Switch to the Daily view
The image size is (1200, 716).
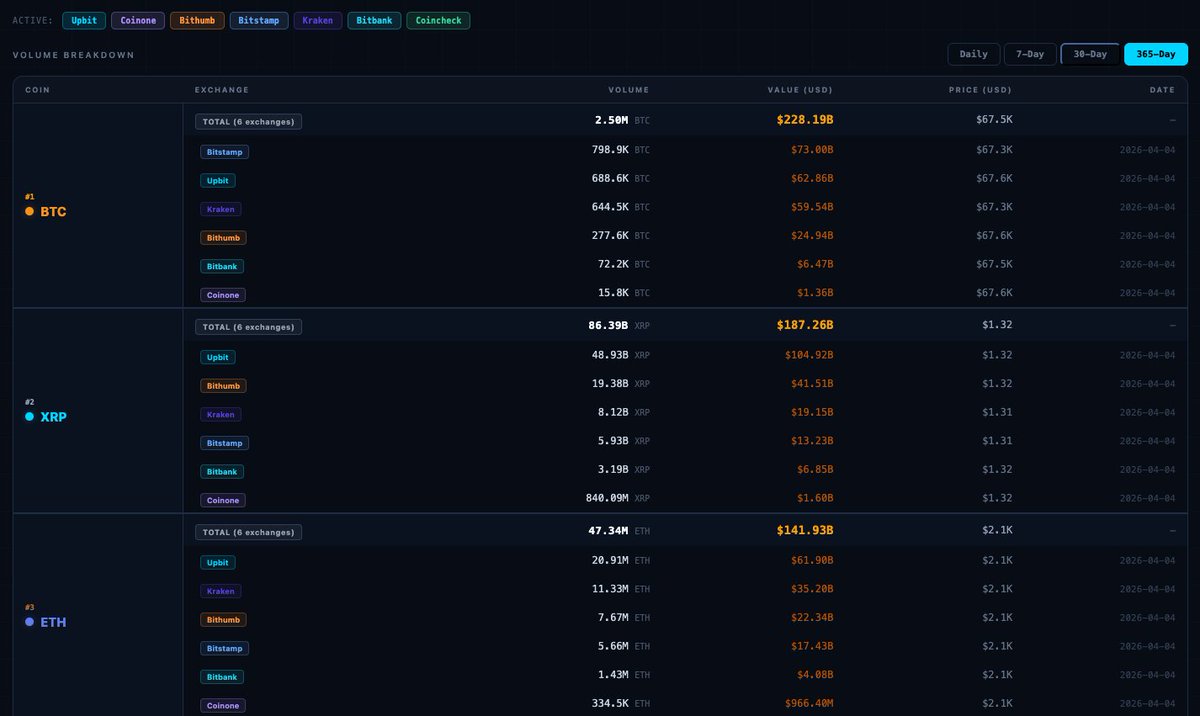pos(973,54)
